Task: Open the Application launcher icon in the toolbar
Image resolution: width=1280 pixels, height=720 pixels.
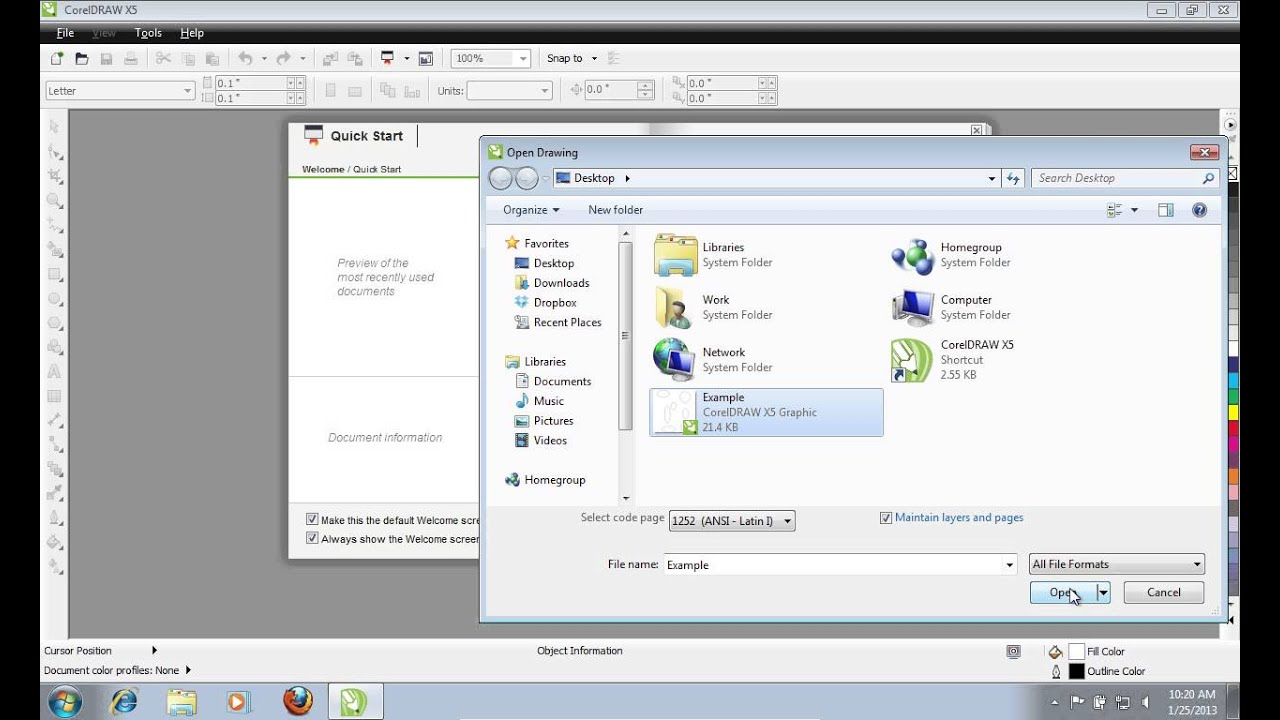Action: pyautogui.click(x=387, y=59)
